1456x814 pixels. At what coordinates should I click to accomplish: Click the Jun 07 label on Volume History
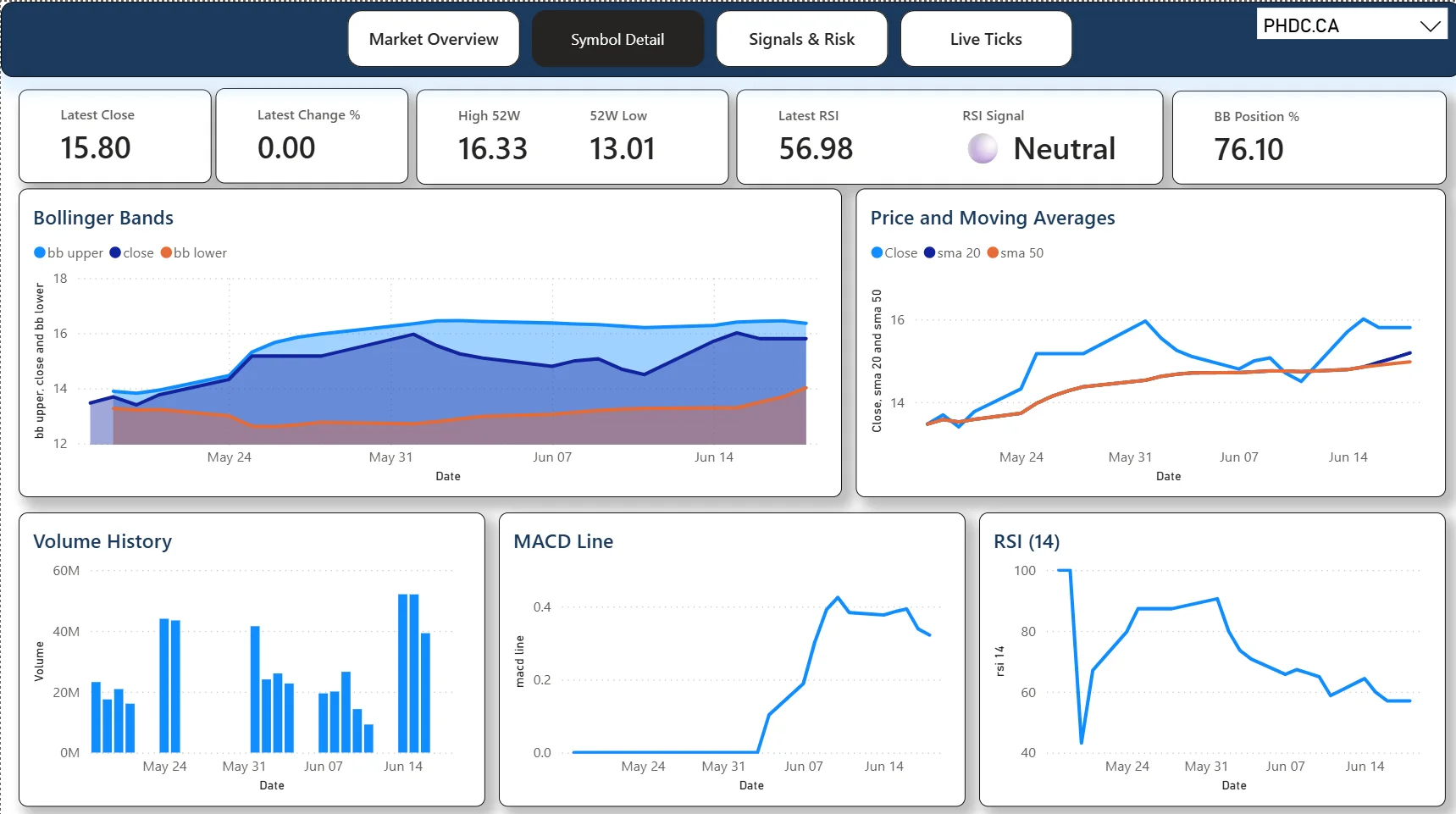point(324,767)
